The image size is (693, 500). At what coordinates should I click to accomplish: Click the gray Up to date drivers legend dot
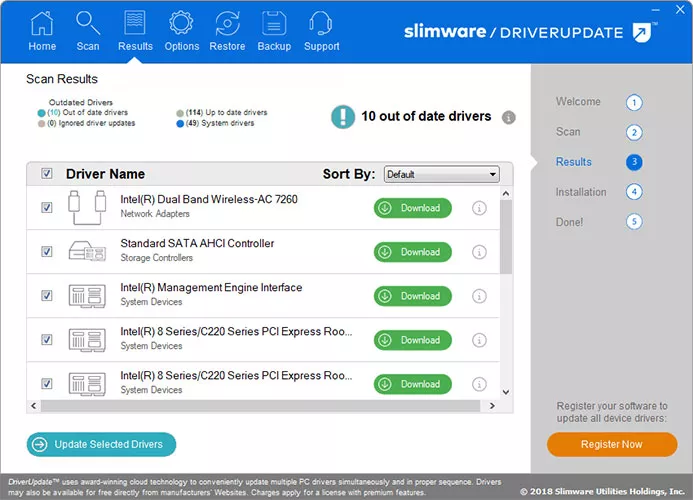tap(180, 113)
